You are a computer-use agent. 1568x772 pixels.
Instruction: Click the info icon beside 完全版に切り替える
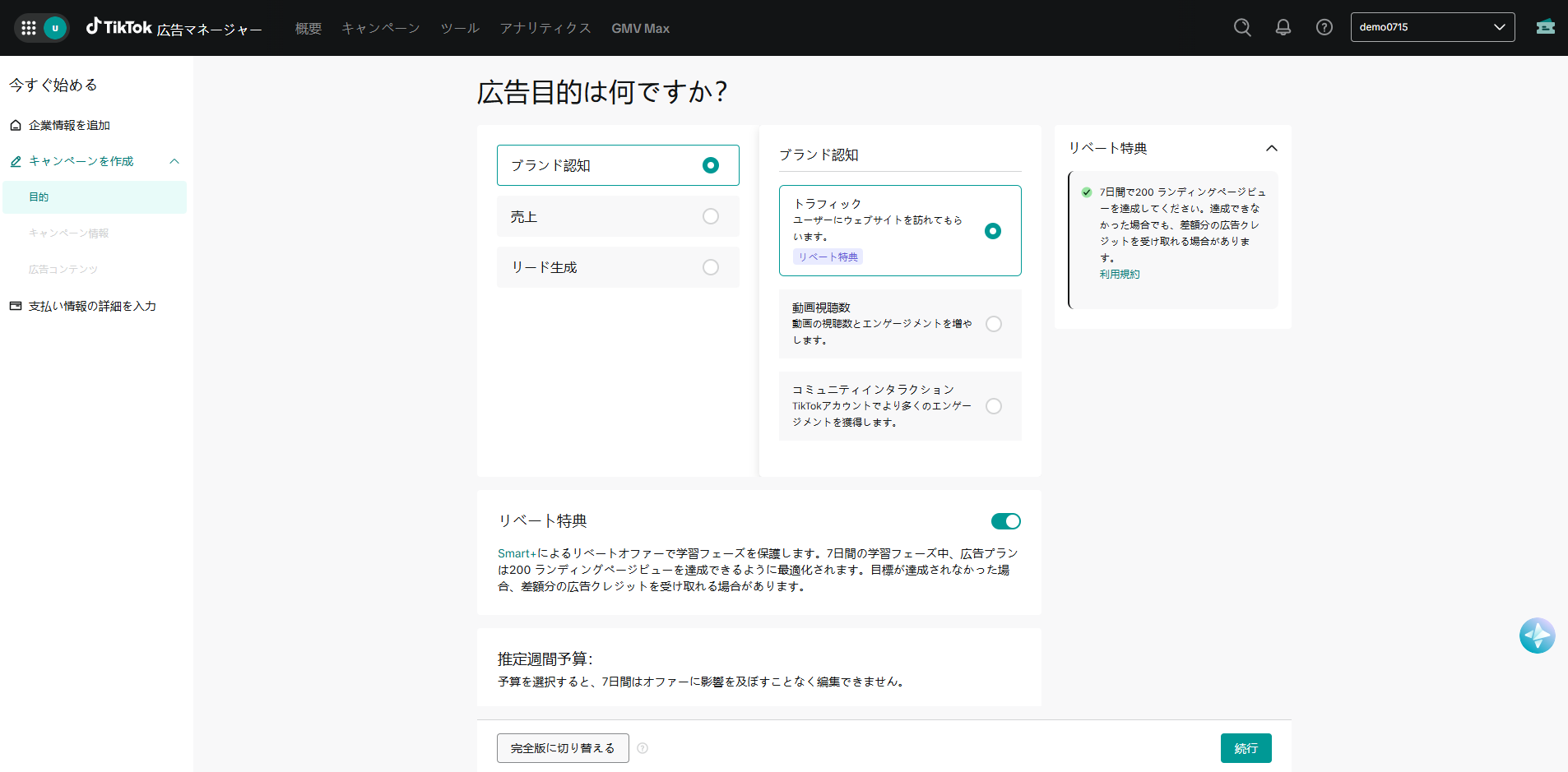tap(643, 748)
